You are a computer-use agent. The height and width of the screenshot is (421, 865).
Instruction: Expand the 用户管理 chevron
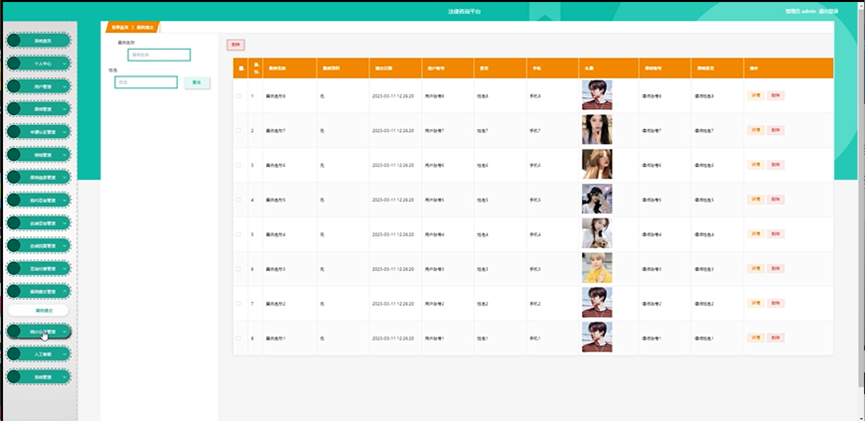(x=65, y=86)
